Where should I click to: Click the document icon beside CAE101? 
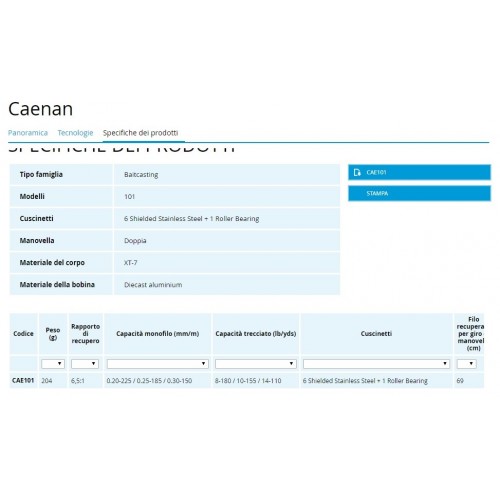pyautogui.click(x=357, y=172)
